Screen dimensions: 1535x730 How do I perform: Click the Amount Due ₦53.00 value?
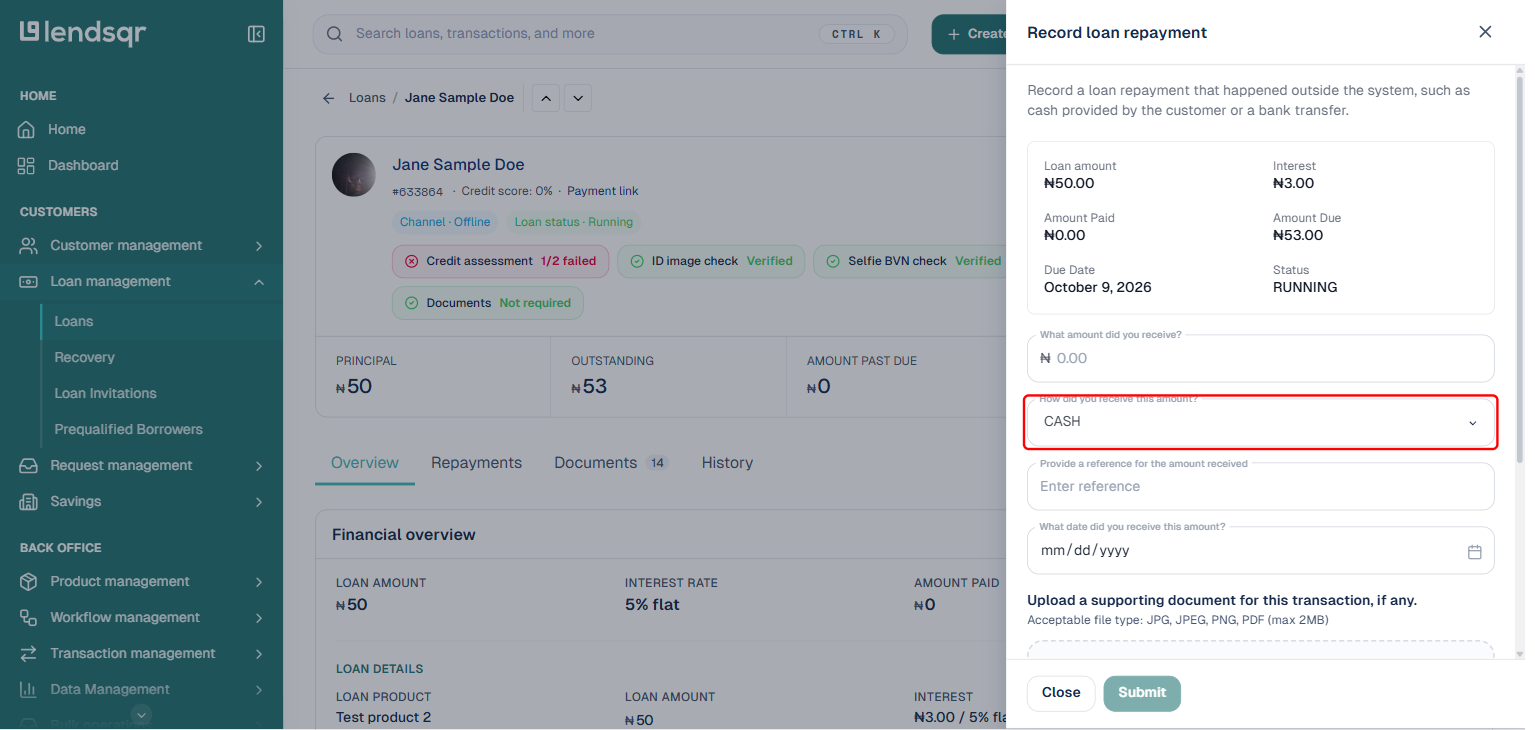click(1297, 235)
